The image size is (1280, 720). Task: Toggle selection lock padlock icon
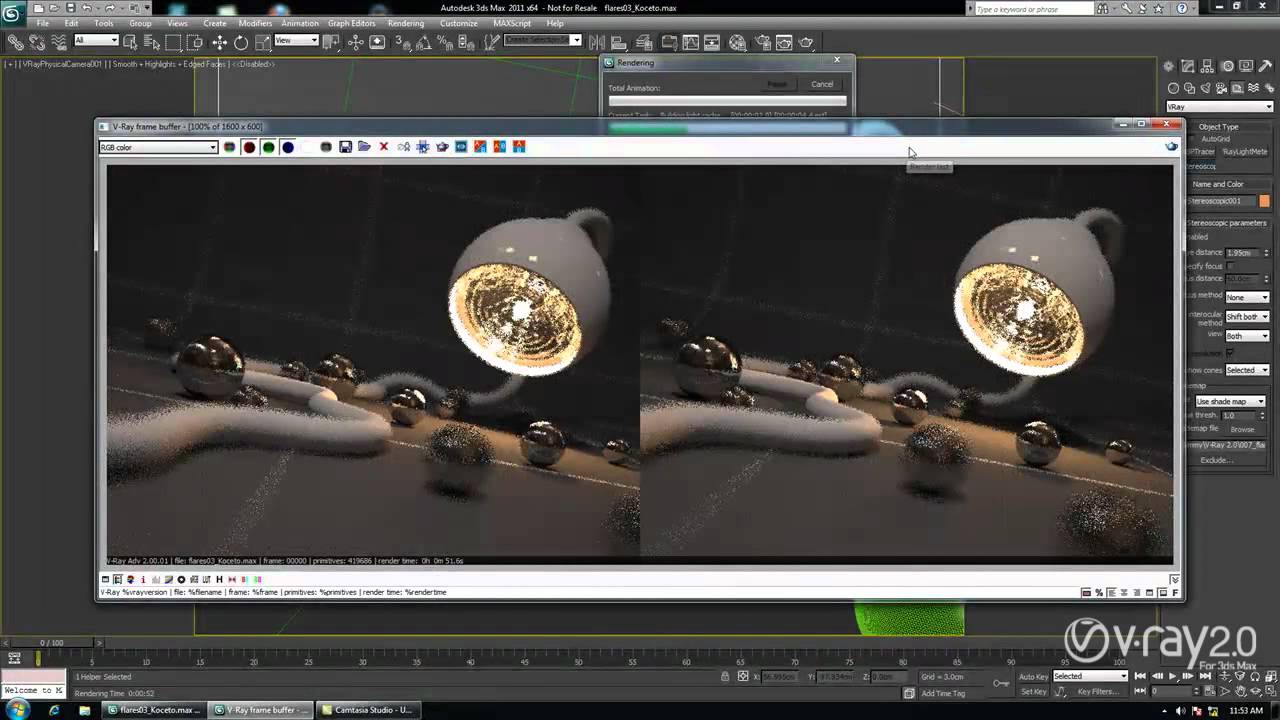725,676
